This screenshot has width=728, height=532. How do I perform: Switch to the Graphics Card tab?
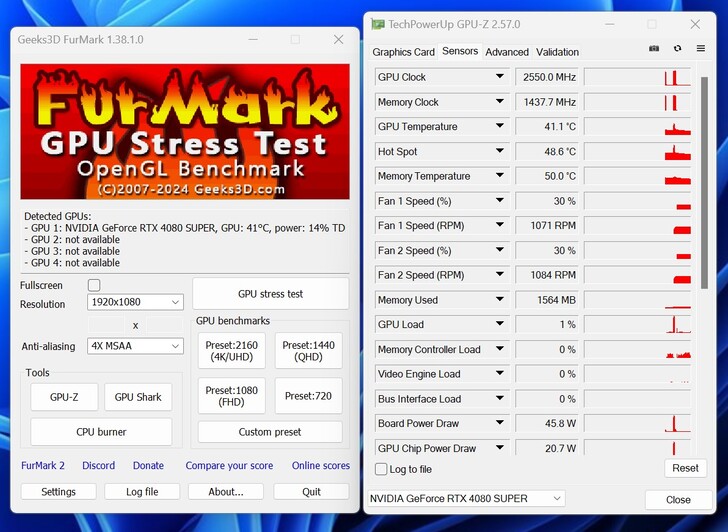pyautogui.click(x=403, y=52)
